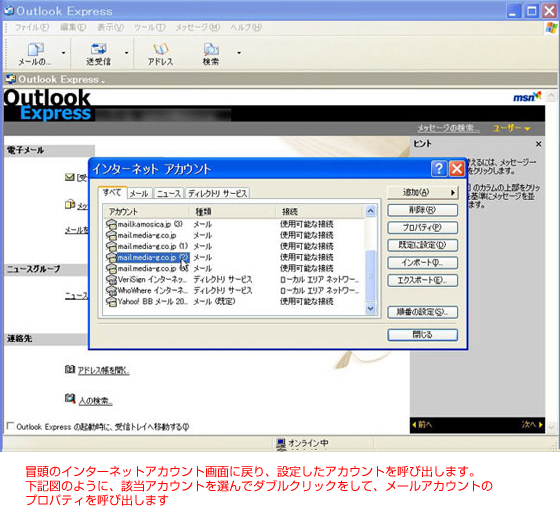Click the Windows flag logo in menu bar
560x522 pixels.
(x=551, y=27)
